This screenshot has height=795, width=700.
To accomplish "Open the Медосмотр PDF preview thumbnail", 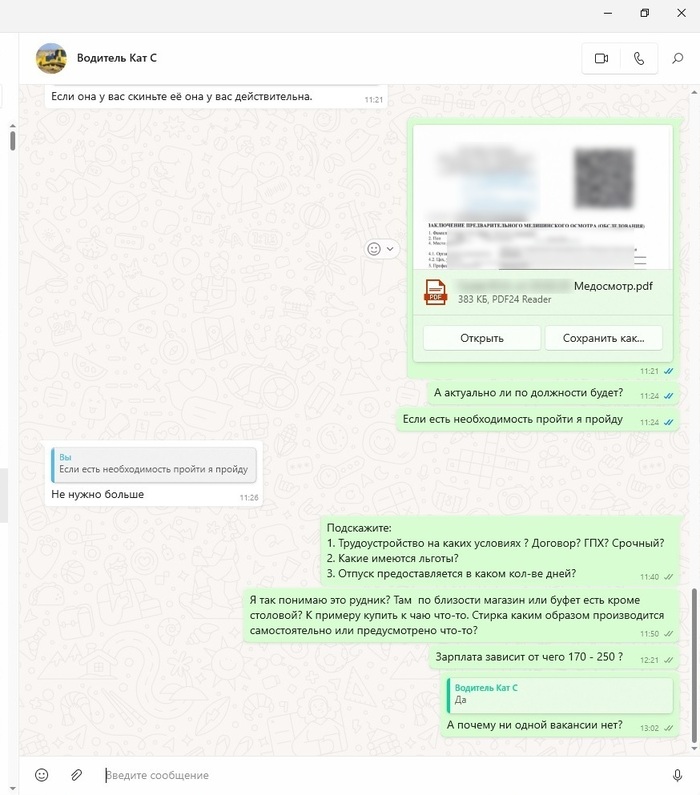I will [x=543, y=197].
